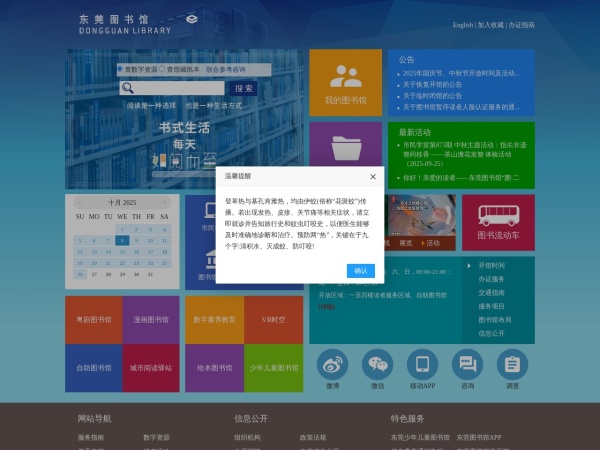Viewport: 600px width, 450px height.
Task: Switch to English version
Action: pyautogui.click(x=463, y=25)
